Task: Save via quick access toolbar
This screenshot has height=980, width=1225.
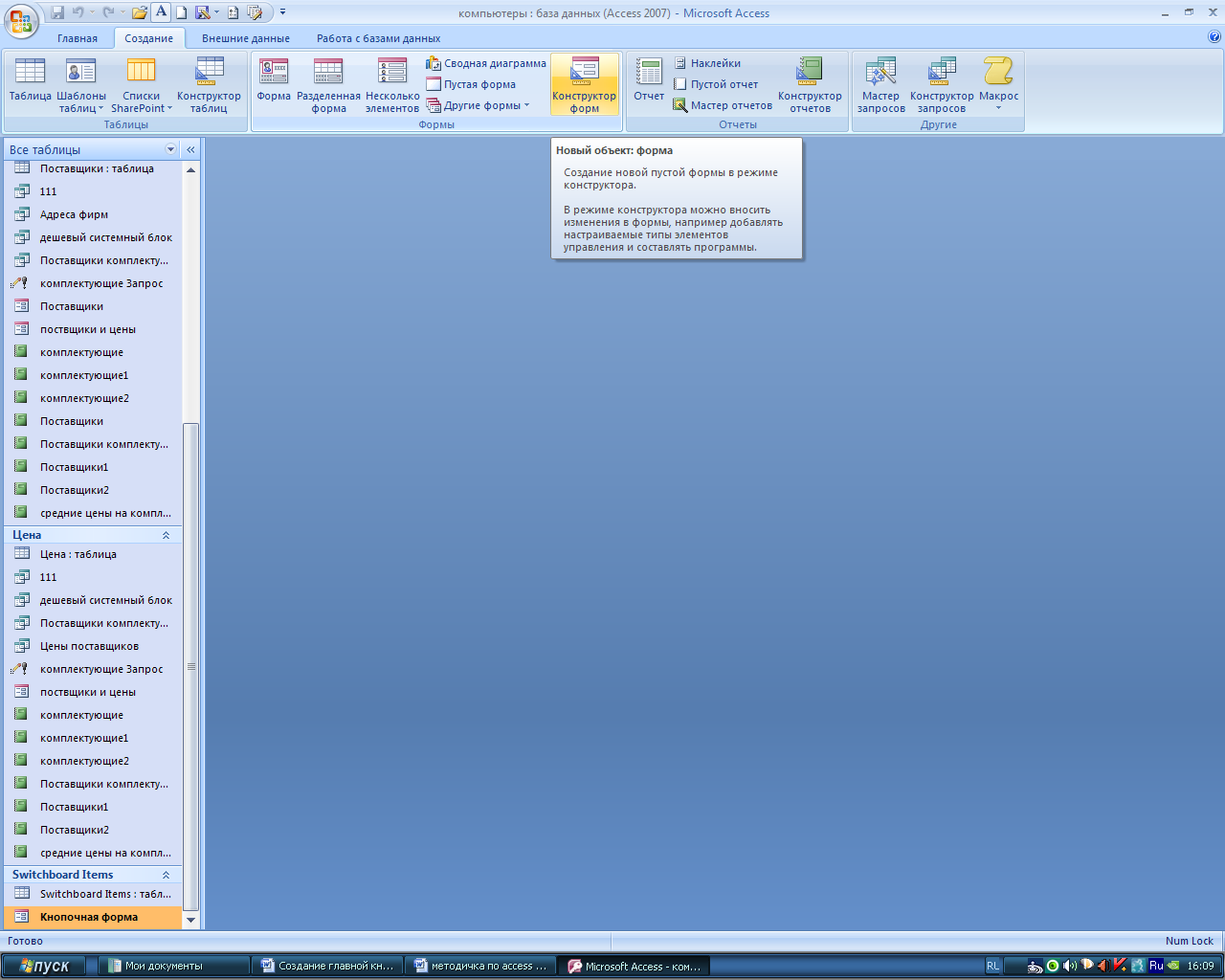Action: coord(57,12)
